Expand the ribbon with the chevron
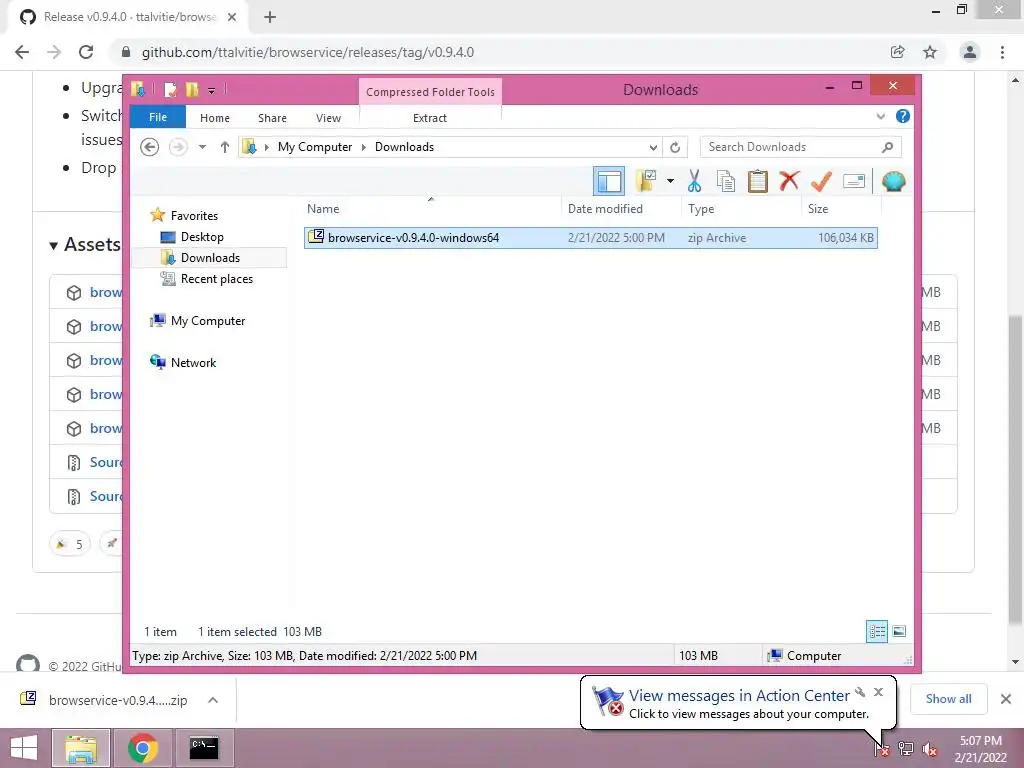The width and height of the screenshot is (1024, 768). click(880, 116)
